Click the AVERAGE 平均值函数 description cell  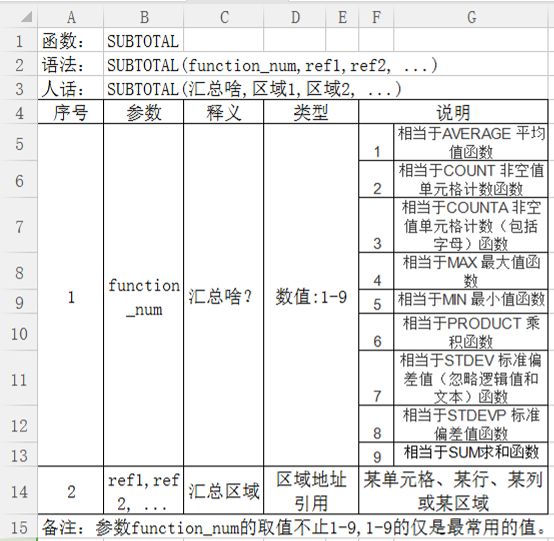click(471, 142)
